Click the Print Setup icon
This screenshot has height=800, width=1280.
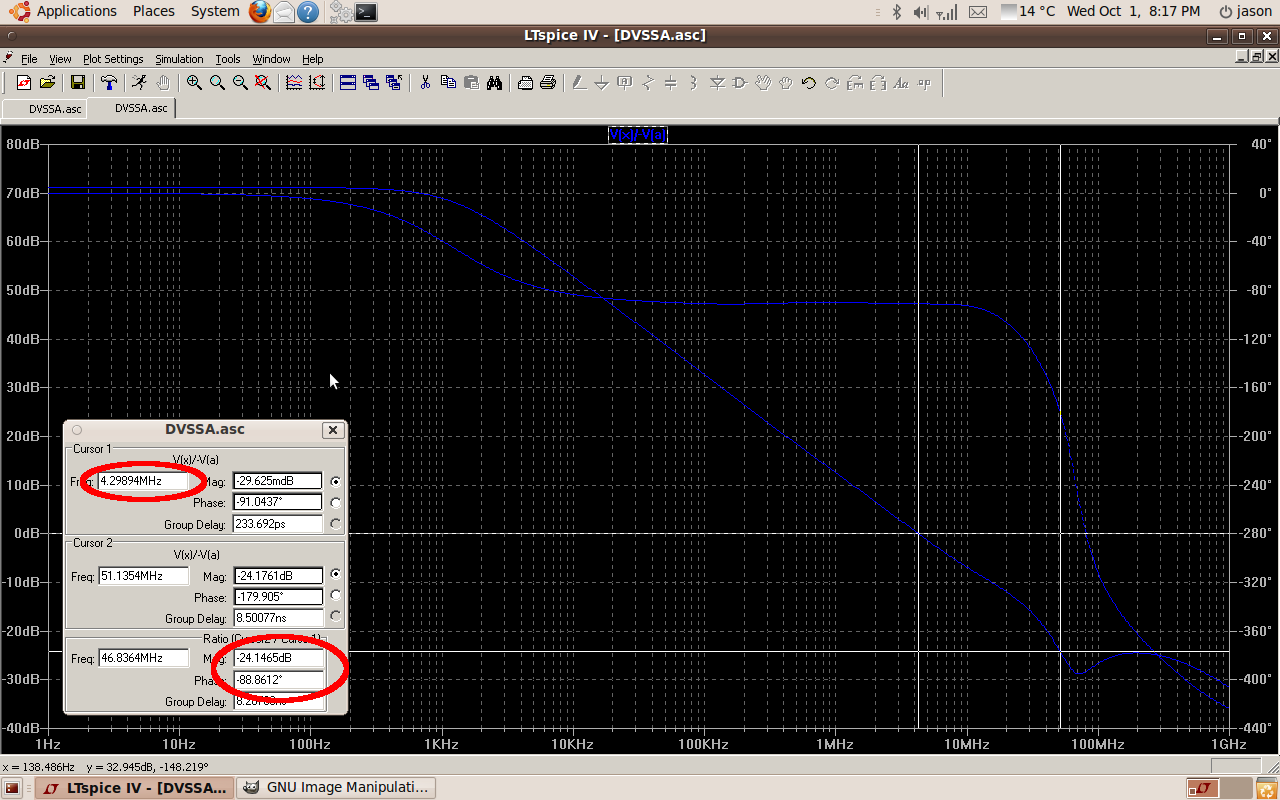[x=525, y=83]
